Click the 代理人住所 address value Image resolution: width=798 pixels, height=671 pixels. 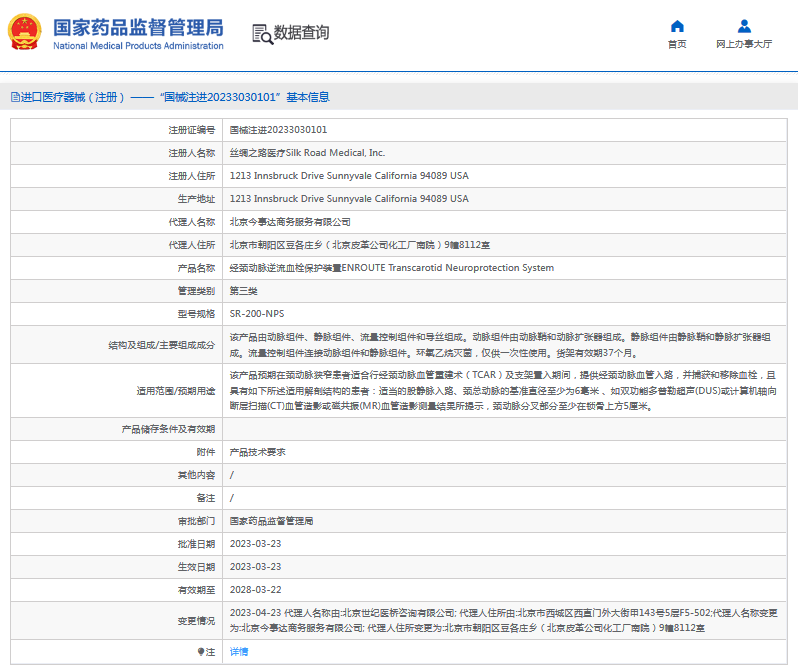[x=360, y=245]
